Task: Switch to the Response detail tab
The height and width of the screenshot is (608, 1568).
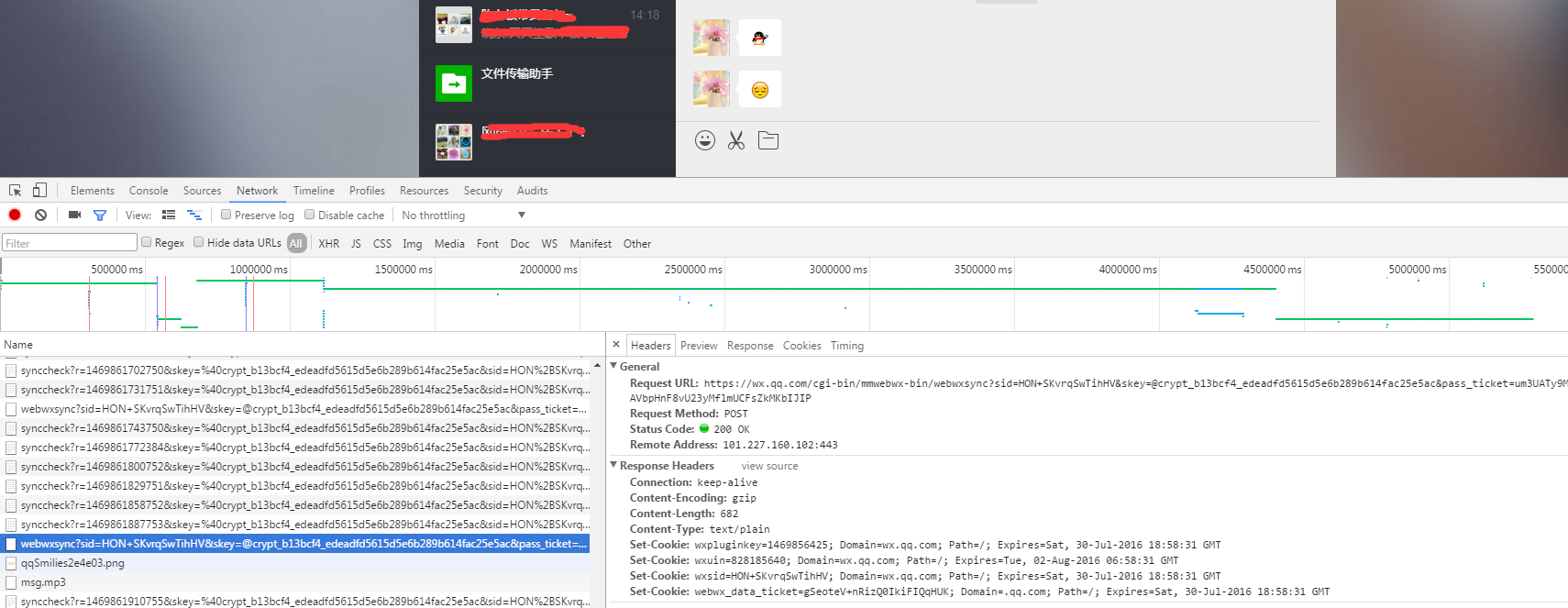Action: click(750, 346)
